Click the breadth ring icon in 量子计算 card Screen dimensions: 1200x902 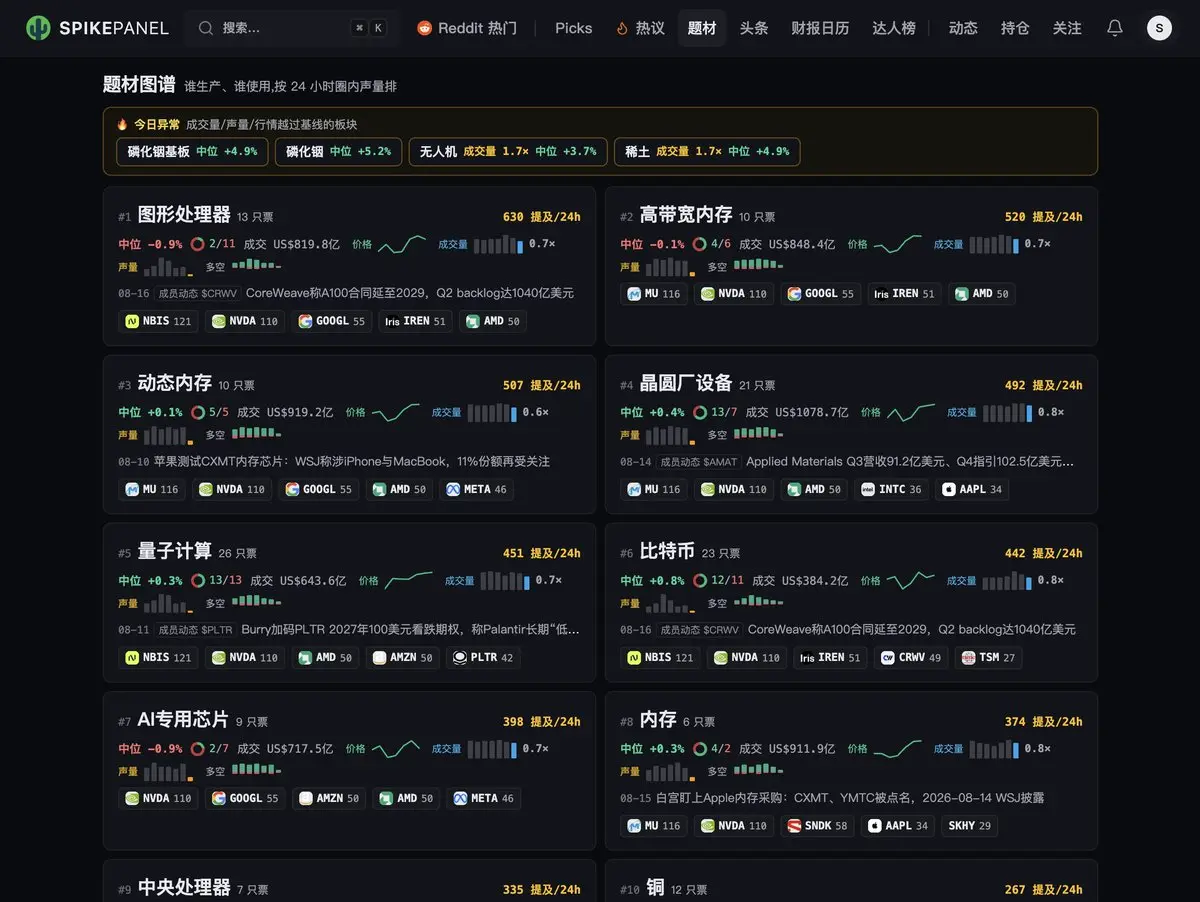[x=198, y=580]
